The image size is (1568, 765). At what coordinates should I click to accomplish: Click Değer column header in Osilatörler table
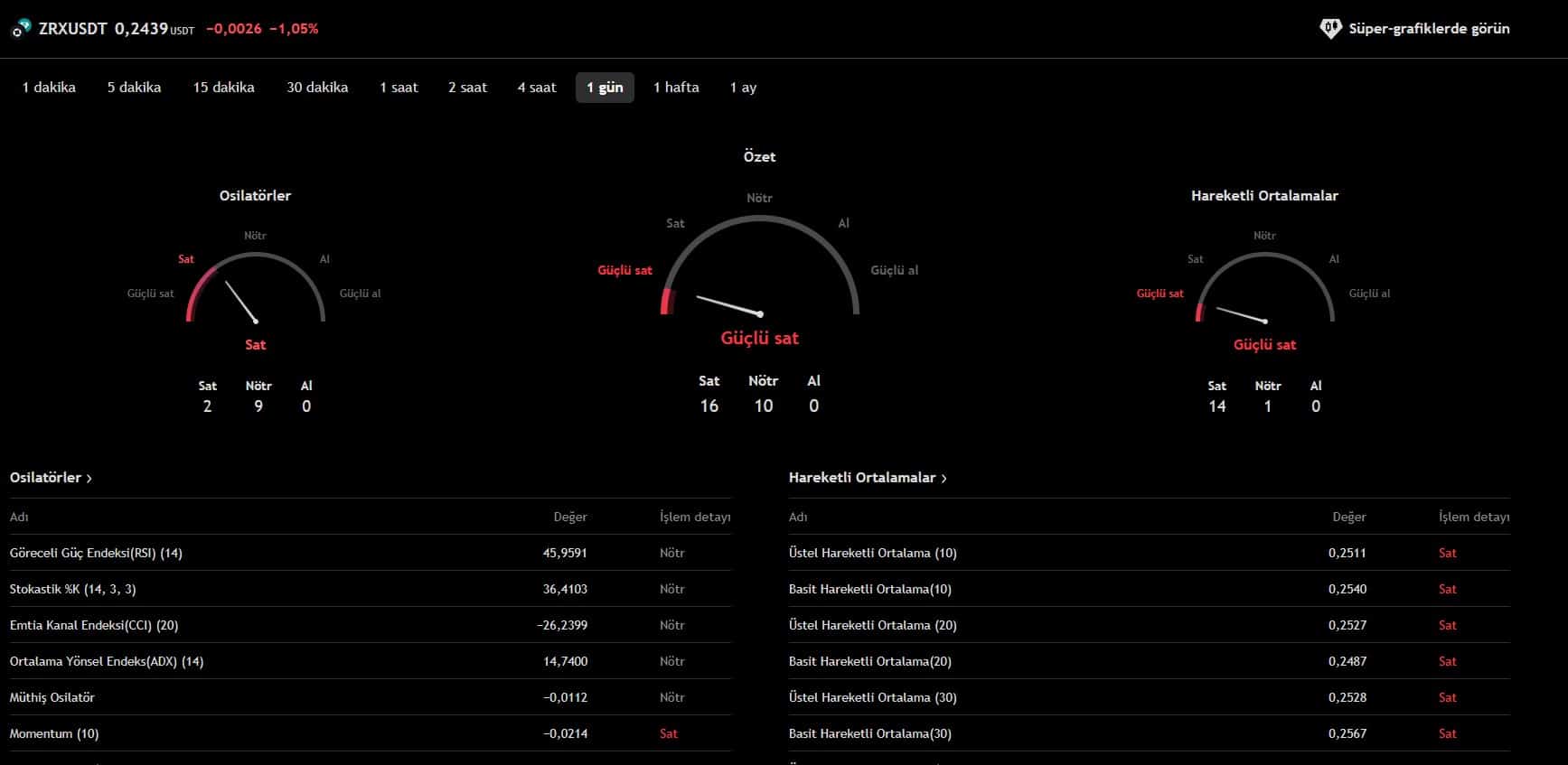pos(570,517)
